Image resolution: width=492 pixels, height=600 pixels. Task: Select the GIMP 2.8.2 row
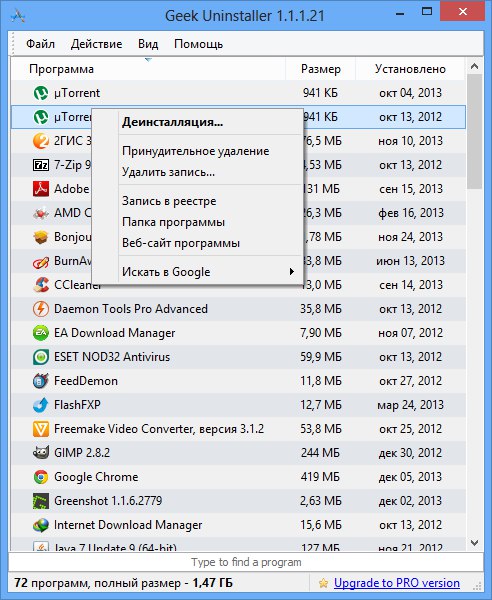[x=238, y=453]
